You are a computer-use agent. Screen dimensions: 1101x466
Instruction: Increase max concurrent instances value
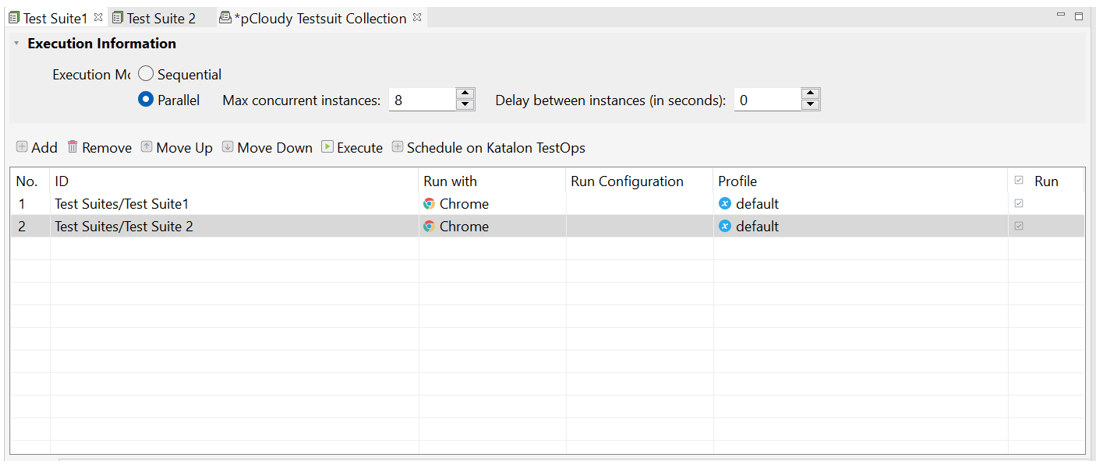pyautogui.click(x=465, y=94)
